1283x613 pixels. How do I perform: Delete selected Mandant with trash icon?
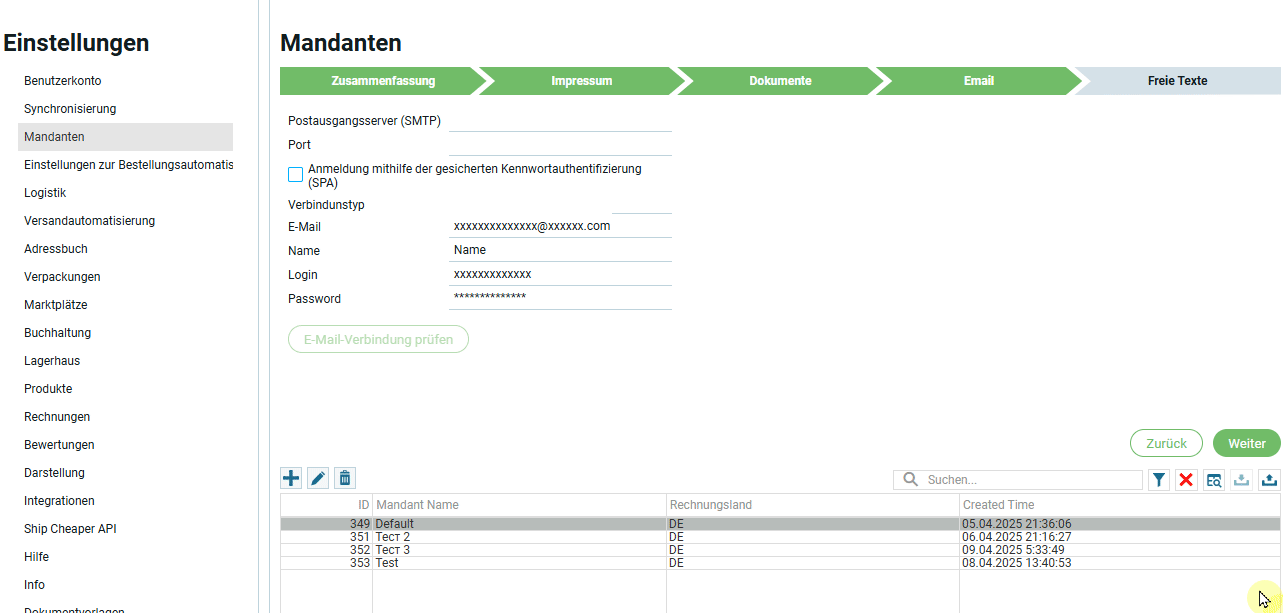(345, 479)
